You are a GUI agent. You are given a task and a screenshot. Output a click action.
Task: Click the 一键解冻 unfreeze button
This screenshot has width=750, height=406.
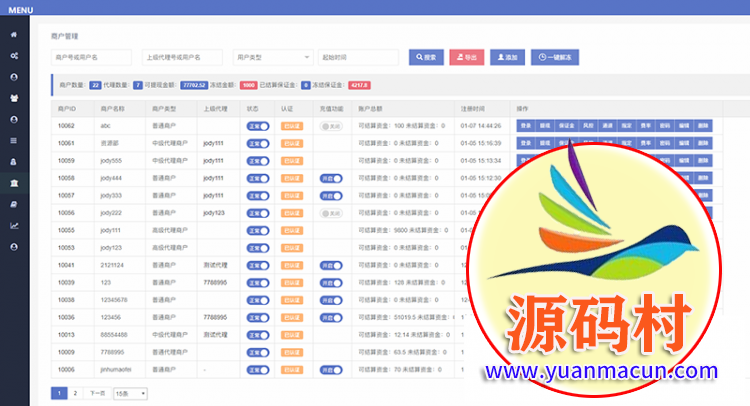click(x=555, y=57)
